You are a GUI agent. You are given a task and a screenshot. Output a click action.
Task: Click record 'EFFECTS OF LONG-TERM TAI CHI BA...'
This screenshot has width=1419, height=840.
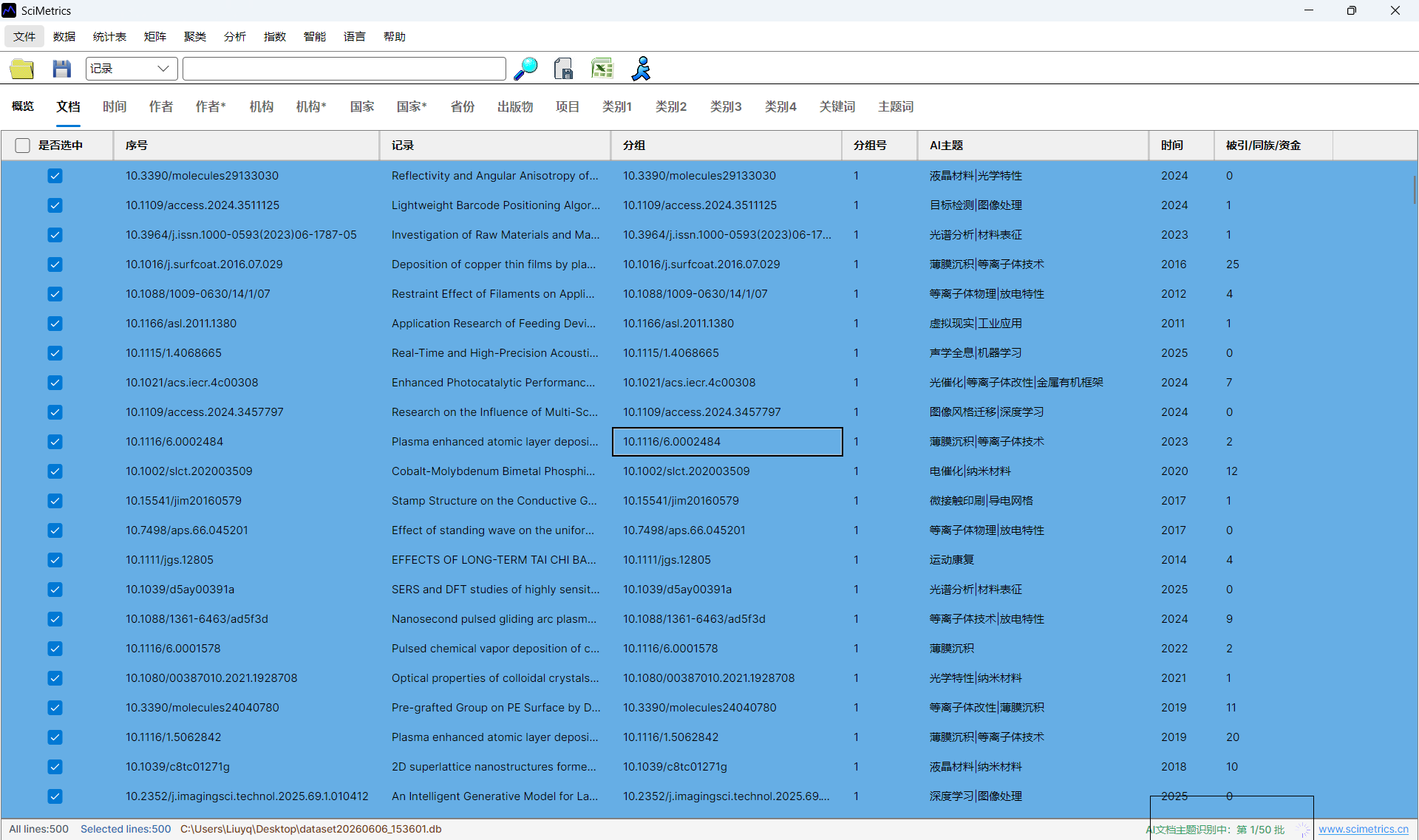click(x=494, y=560)
